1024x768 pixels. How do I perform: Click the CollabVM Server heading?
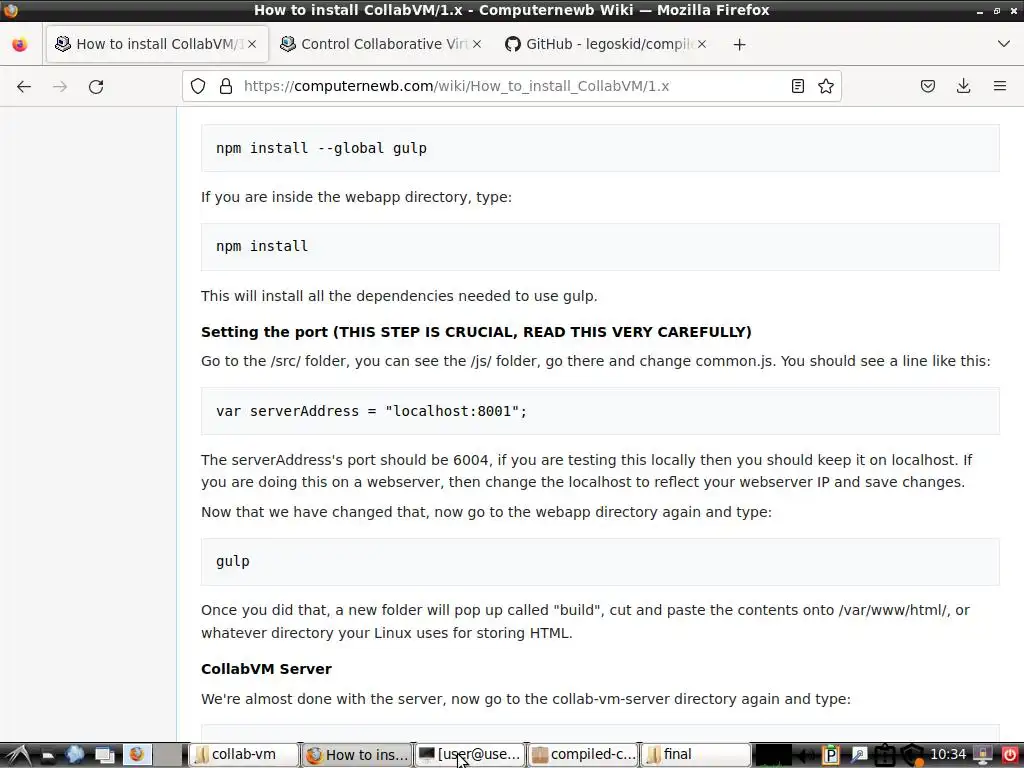tap(266, 669)
